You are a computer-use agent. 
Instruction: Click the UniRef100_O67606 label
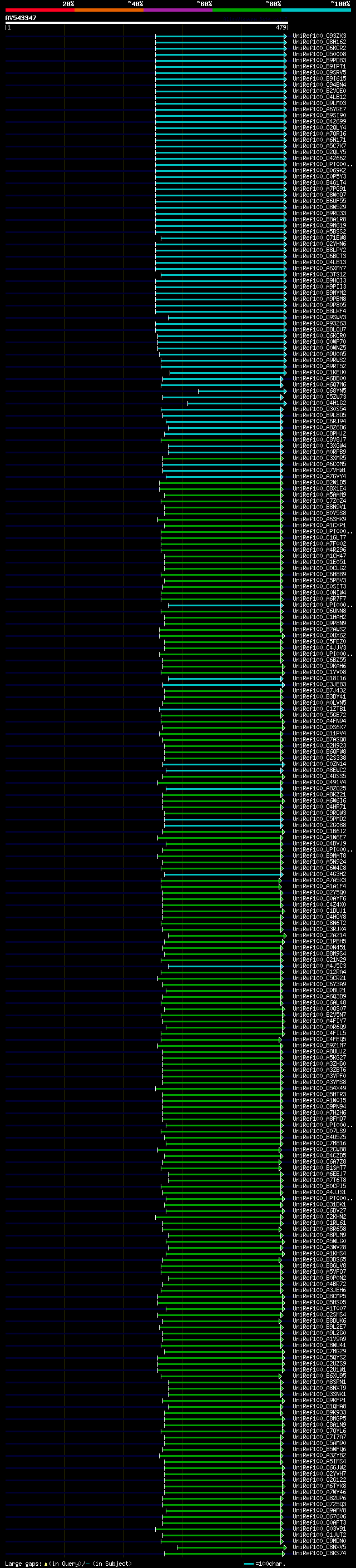[319, 1516]
